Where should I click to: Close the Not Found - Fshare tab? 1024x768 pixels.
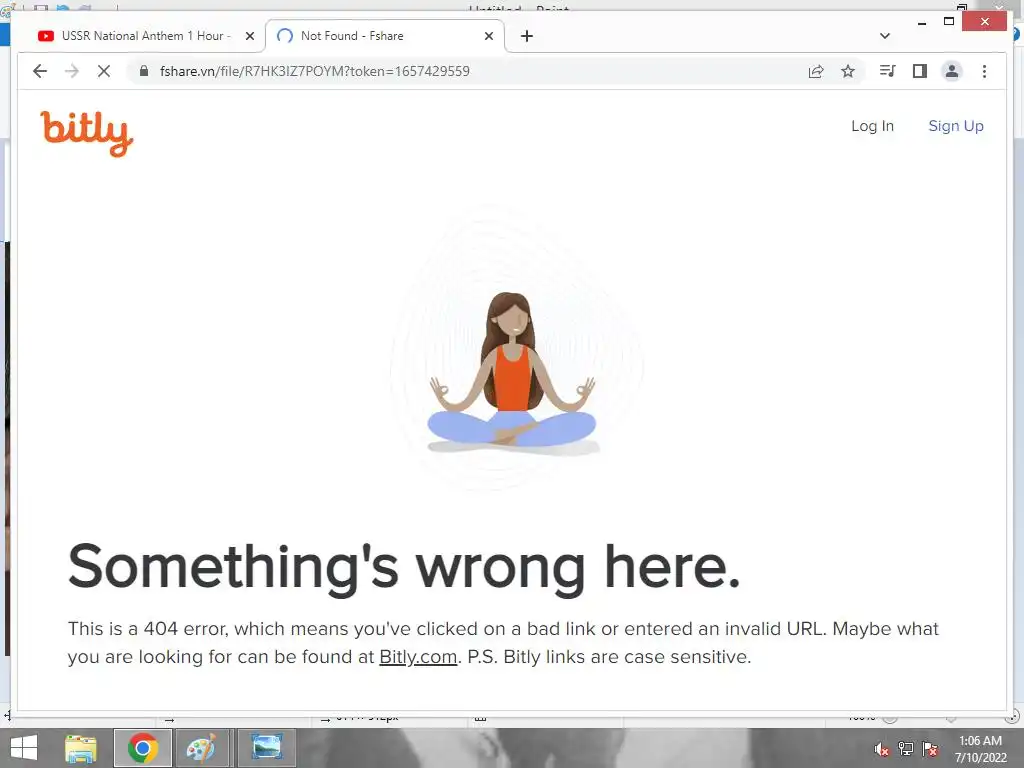488,36
